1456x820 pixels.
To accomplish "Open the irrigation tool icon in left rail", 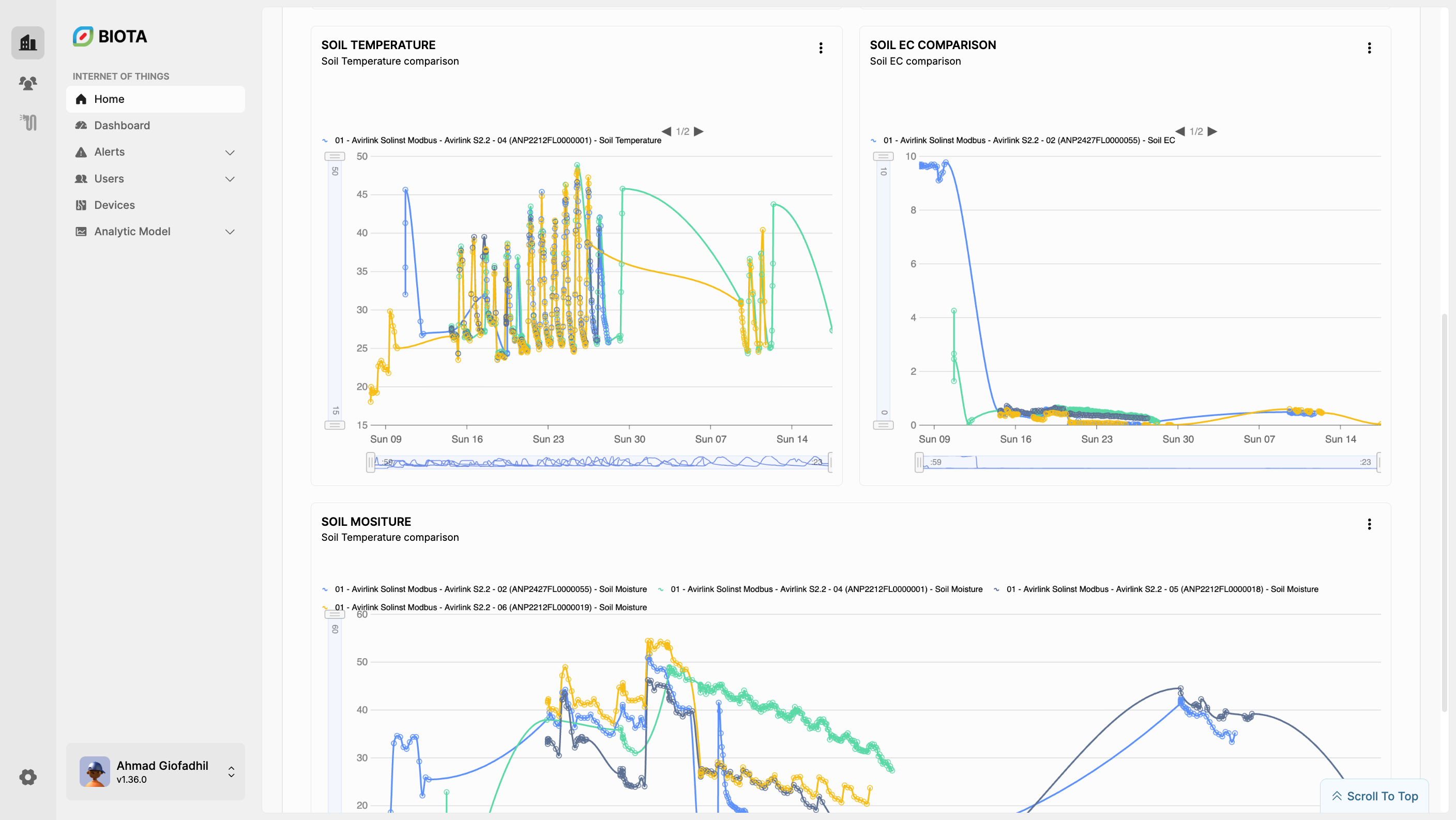I will [28, 122].
